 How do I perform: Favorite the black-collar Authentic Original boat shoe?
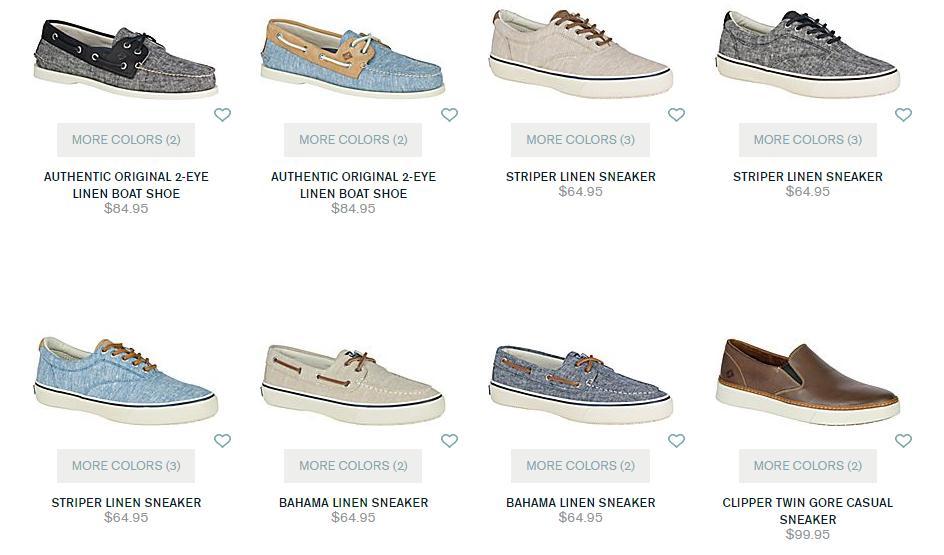click(222, 114)
